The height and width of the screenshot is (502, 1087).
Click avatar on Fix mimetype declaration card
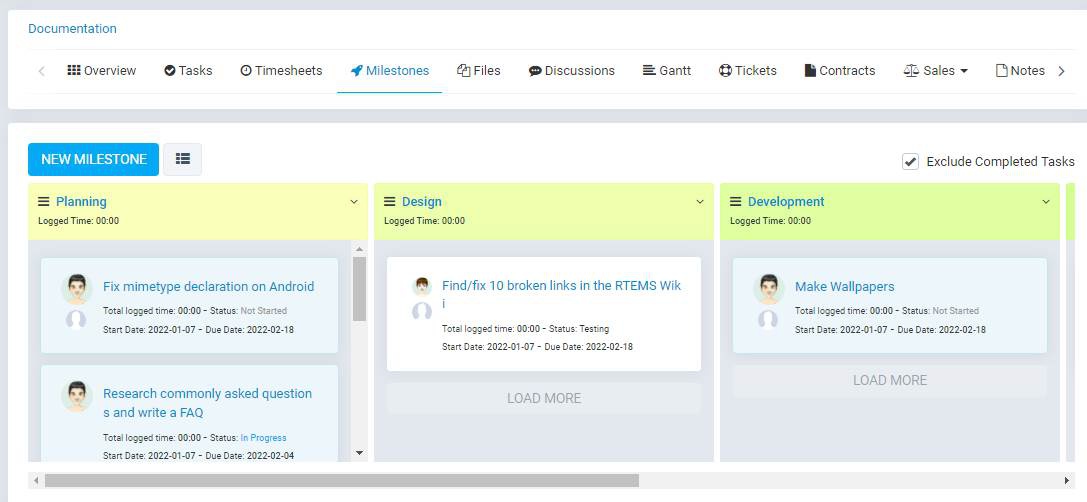[76, 289]
